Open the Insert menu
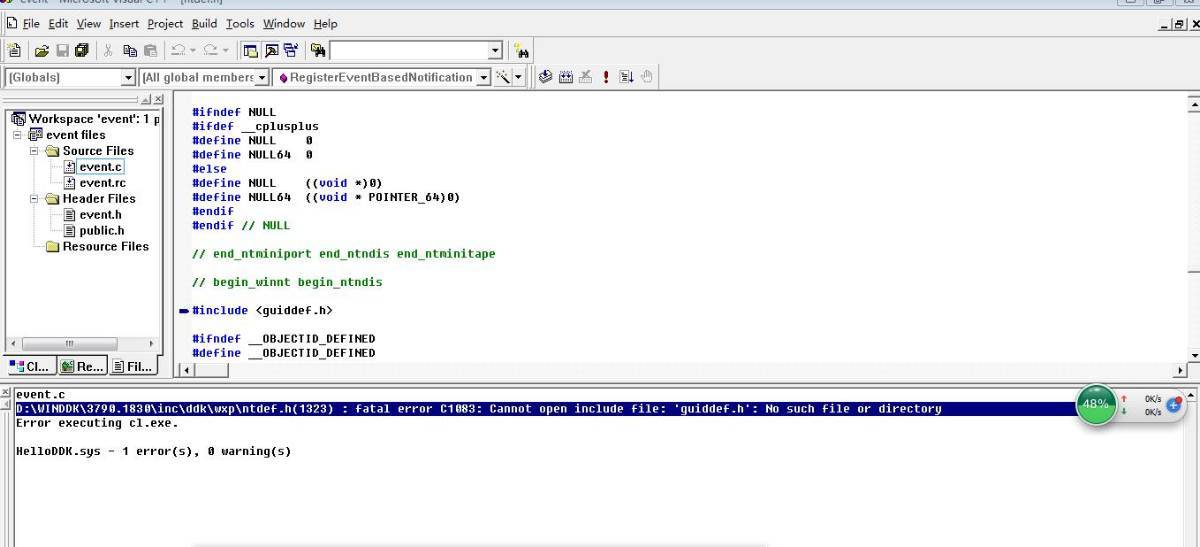The height and width of the screenshot is (547, 1200). tap(124, 23)
